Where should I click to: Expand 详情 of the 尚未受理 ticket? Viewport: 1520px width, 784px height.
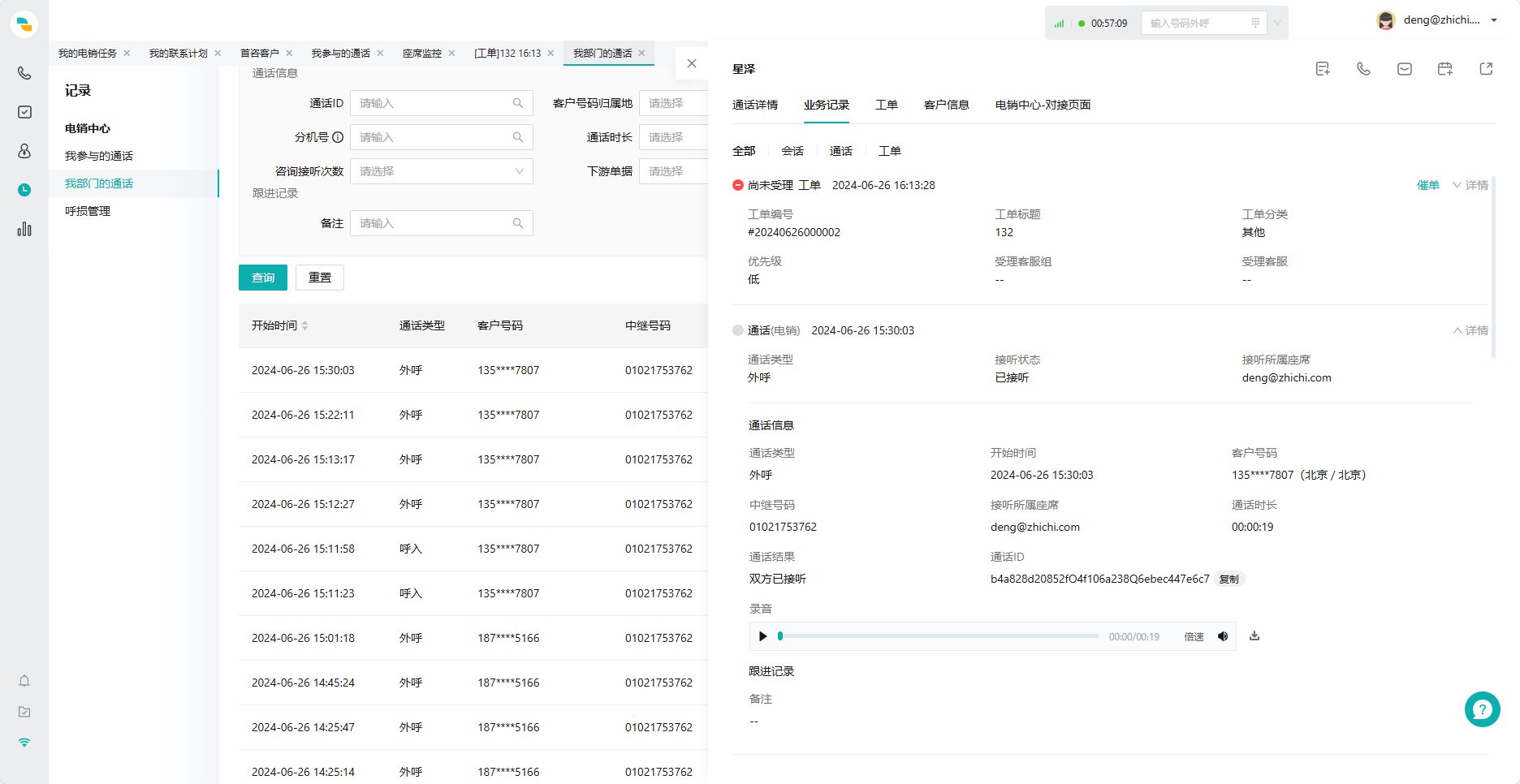pos(1470,185)
